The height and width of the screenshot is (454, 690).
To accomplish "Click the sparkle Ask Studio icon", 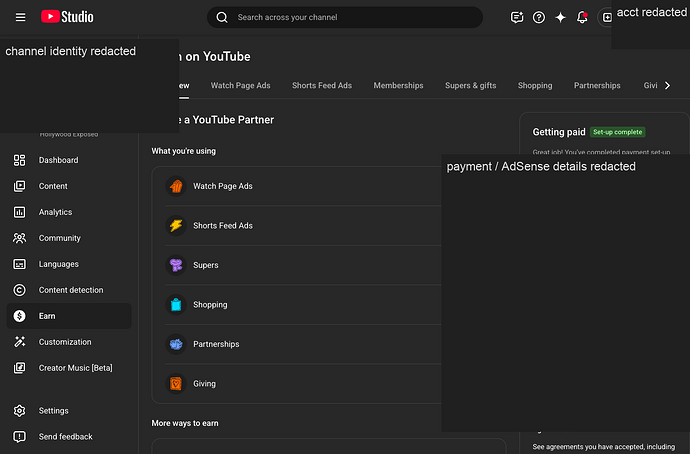I will coord(560,17).
